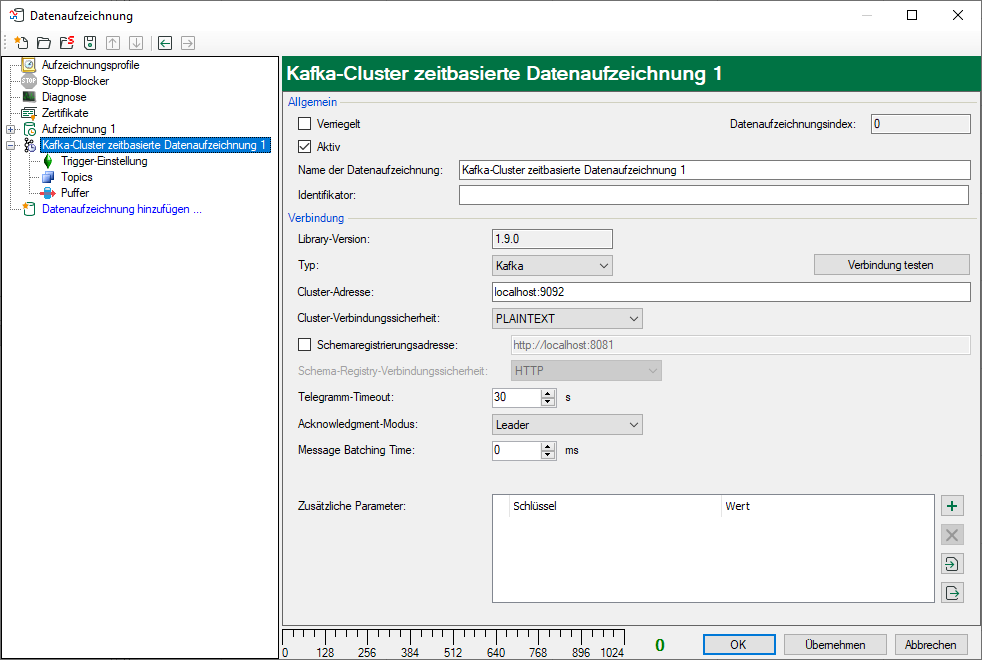Click the import parameters icon
982x660 pixels.
point(953,564)
